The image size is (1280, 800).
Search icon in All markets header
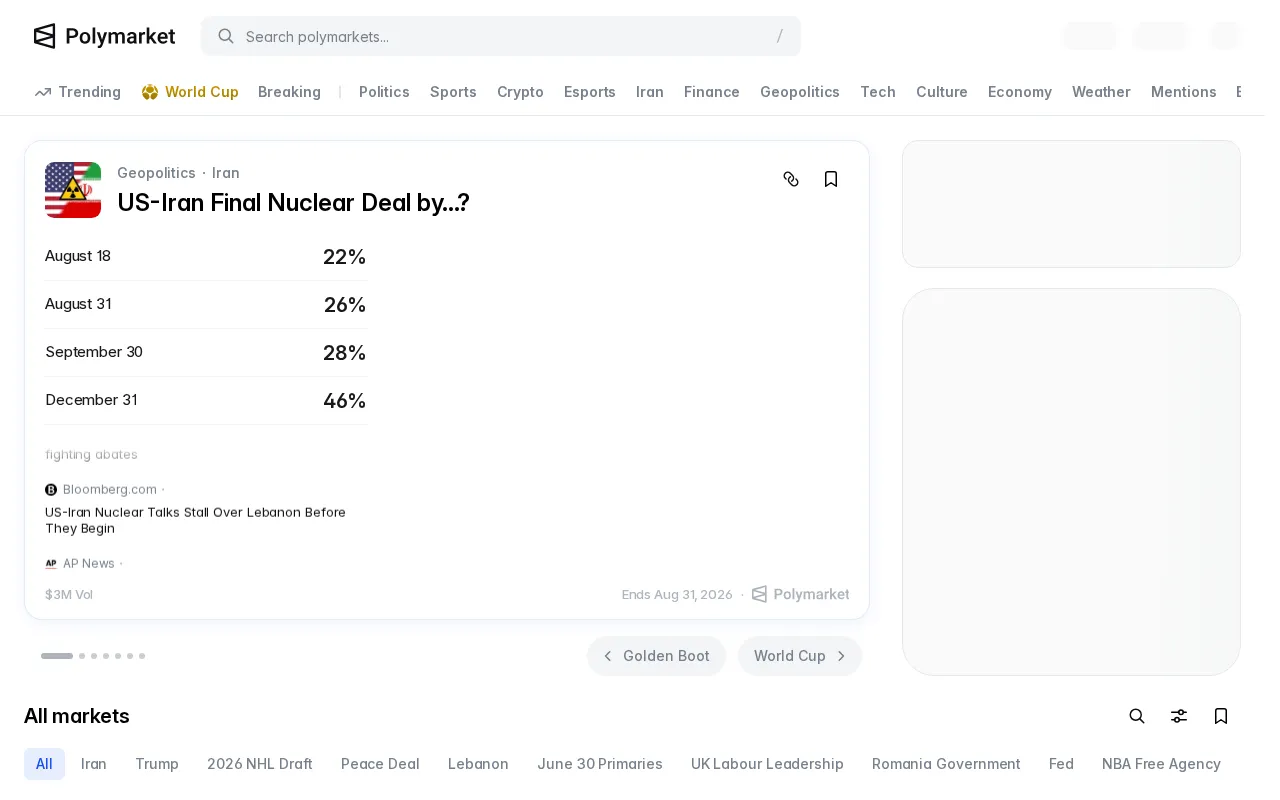pyautogui.click(x=1137, y=716)
